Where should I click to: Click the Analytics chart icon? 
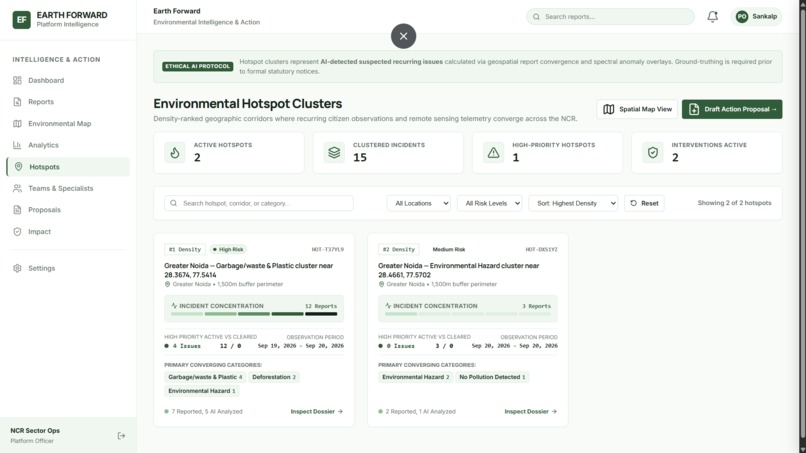pos(17,145)
